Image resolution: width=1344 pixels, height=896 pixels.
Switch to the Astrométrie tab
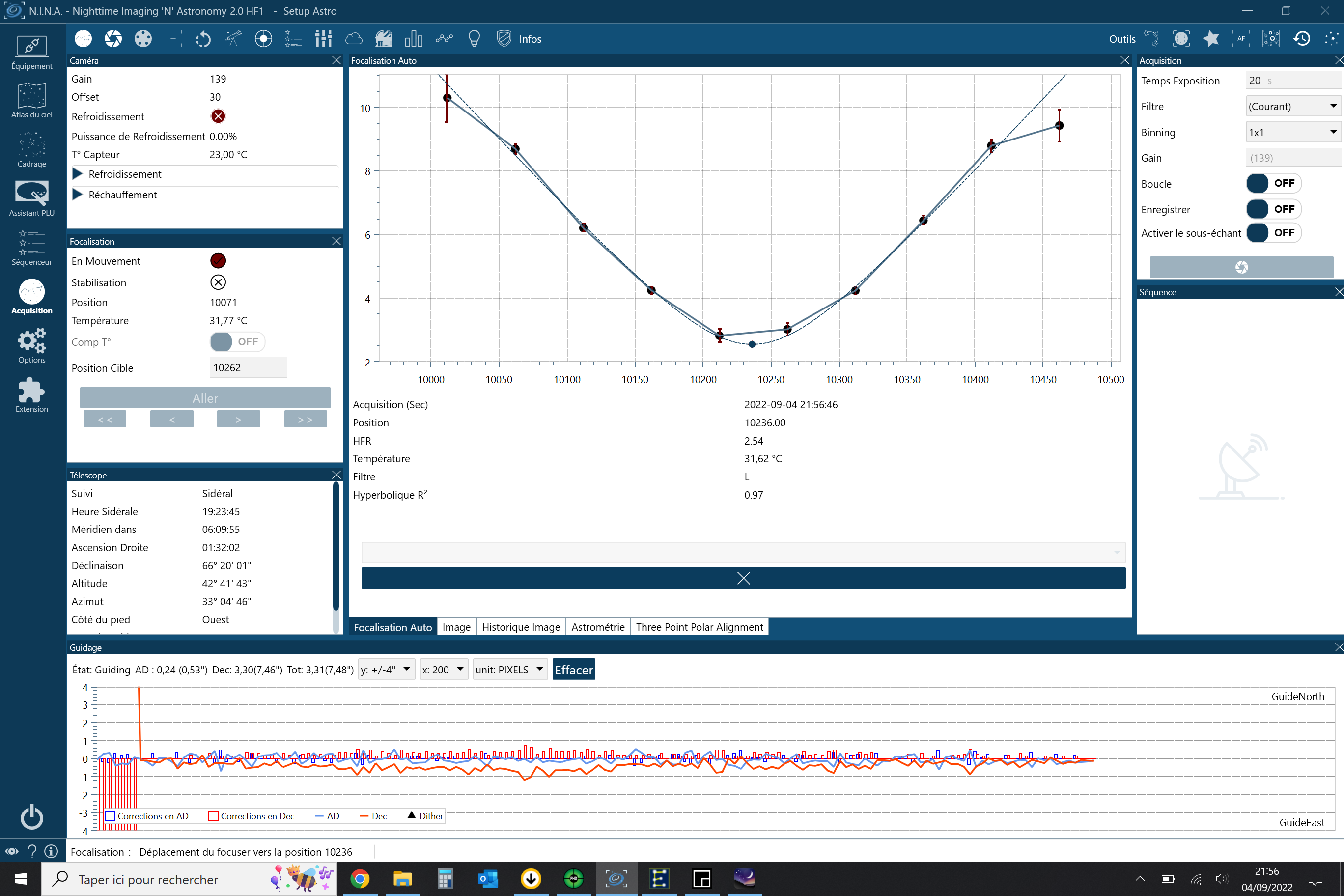point(598,627)
